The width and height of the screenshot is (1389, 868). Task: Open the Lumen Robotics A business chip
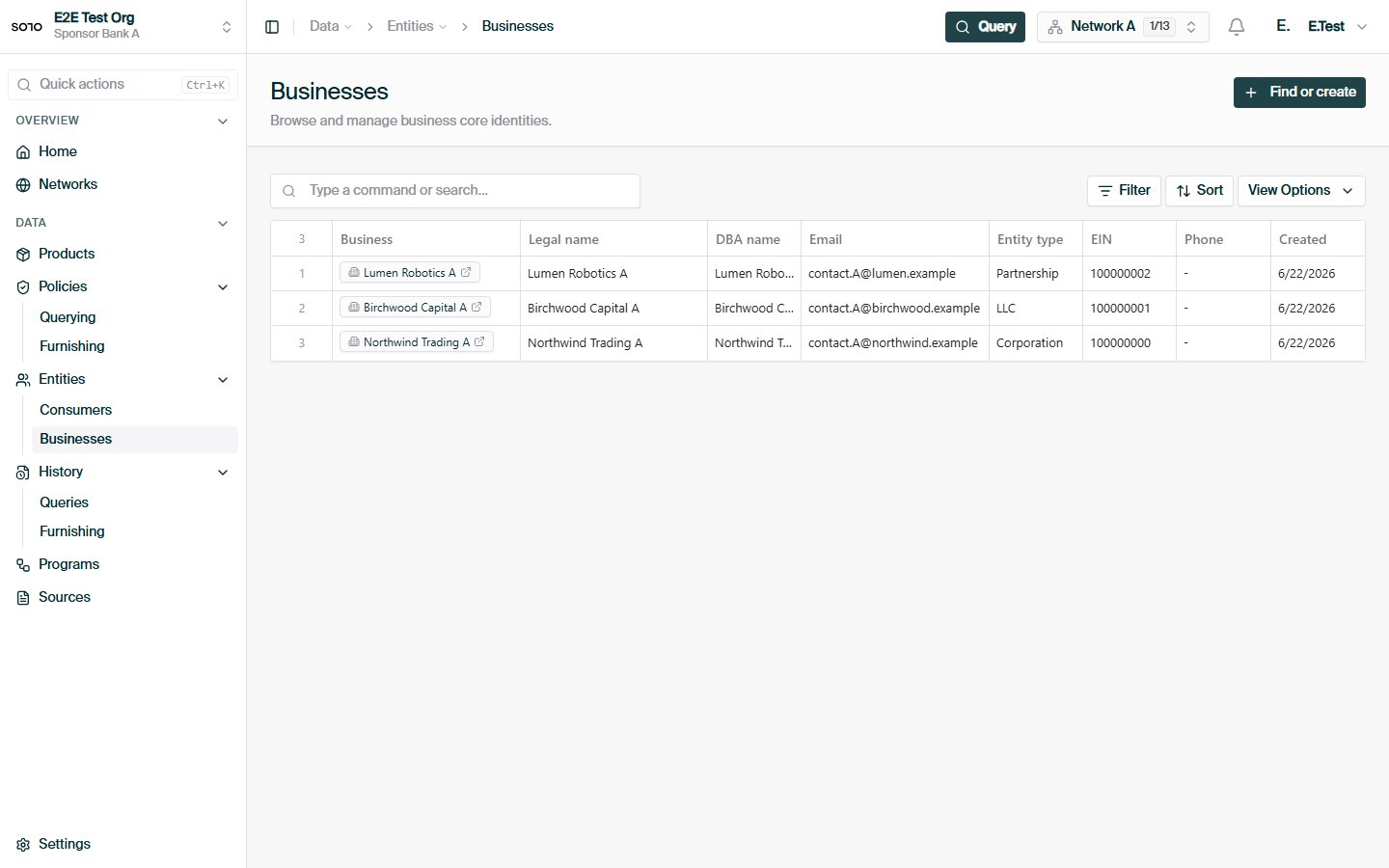[x=410, y=273]
